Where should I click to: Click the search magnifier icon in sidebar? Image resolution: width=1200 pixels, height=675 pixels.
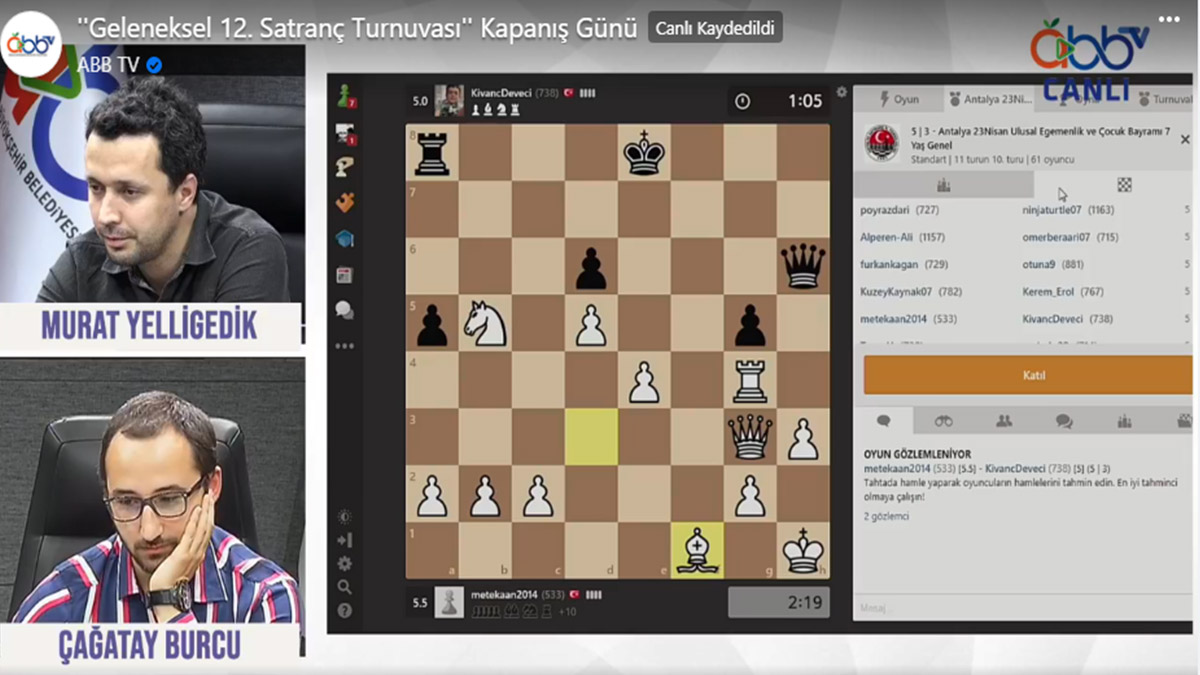[345, 587]
